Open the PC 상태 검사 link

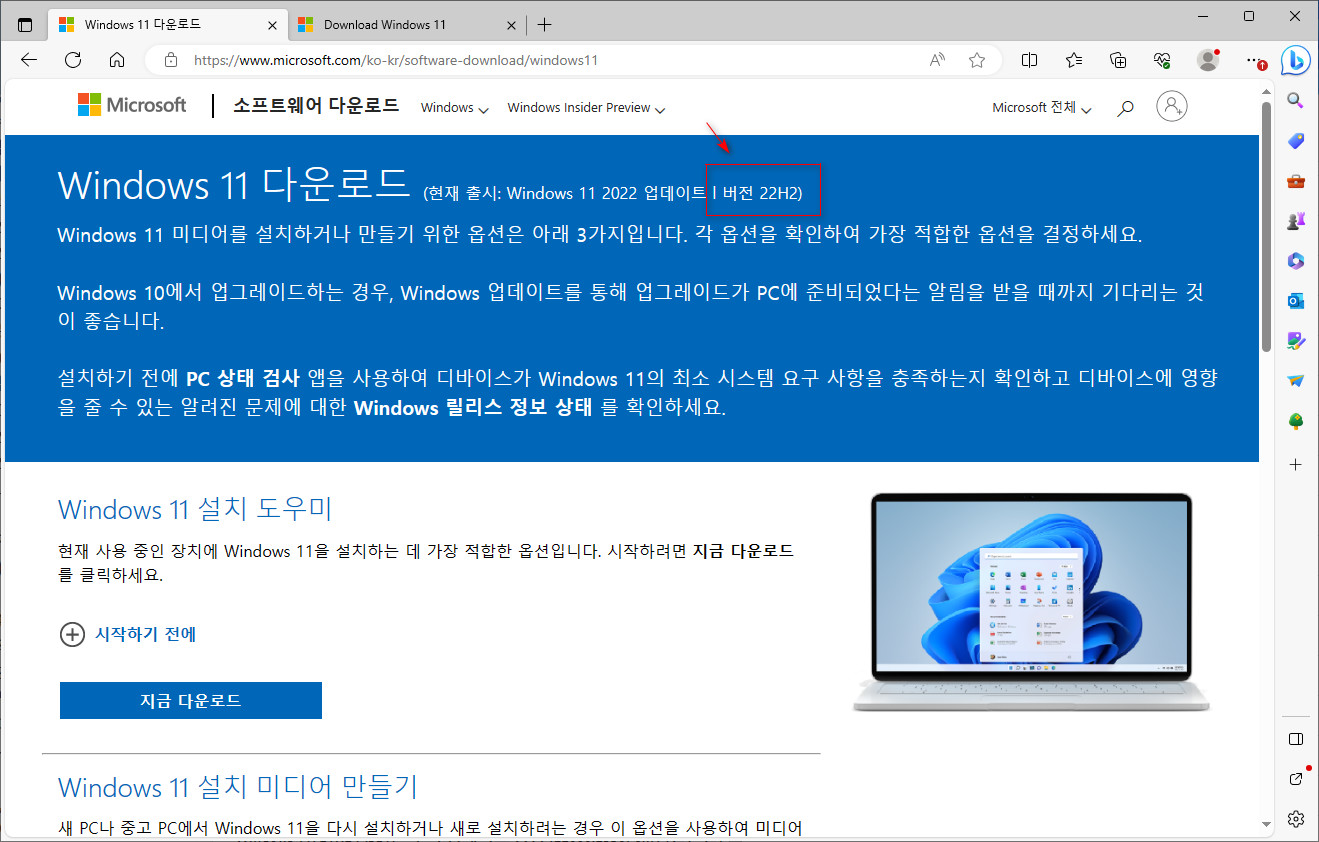pyautogui.click(x=243, y=378)
